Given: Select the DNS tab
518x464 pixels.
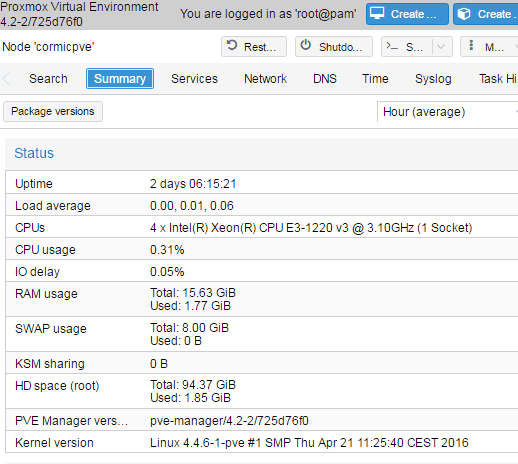Looking at the screenshot, I should [325, 79].
